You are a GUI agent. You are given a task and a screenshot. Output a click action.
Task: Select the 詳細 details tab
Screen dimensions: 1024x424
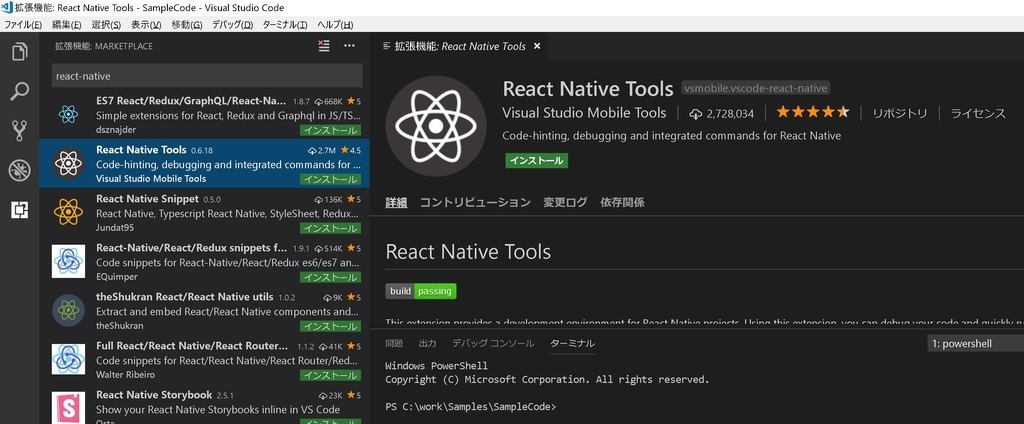coord(396,203)
